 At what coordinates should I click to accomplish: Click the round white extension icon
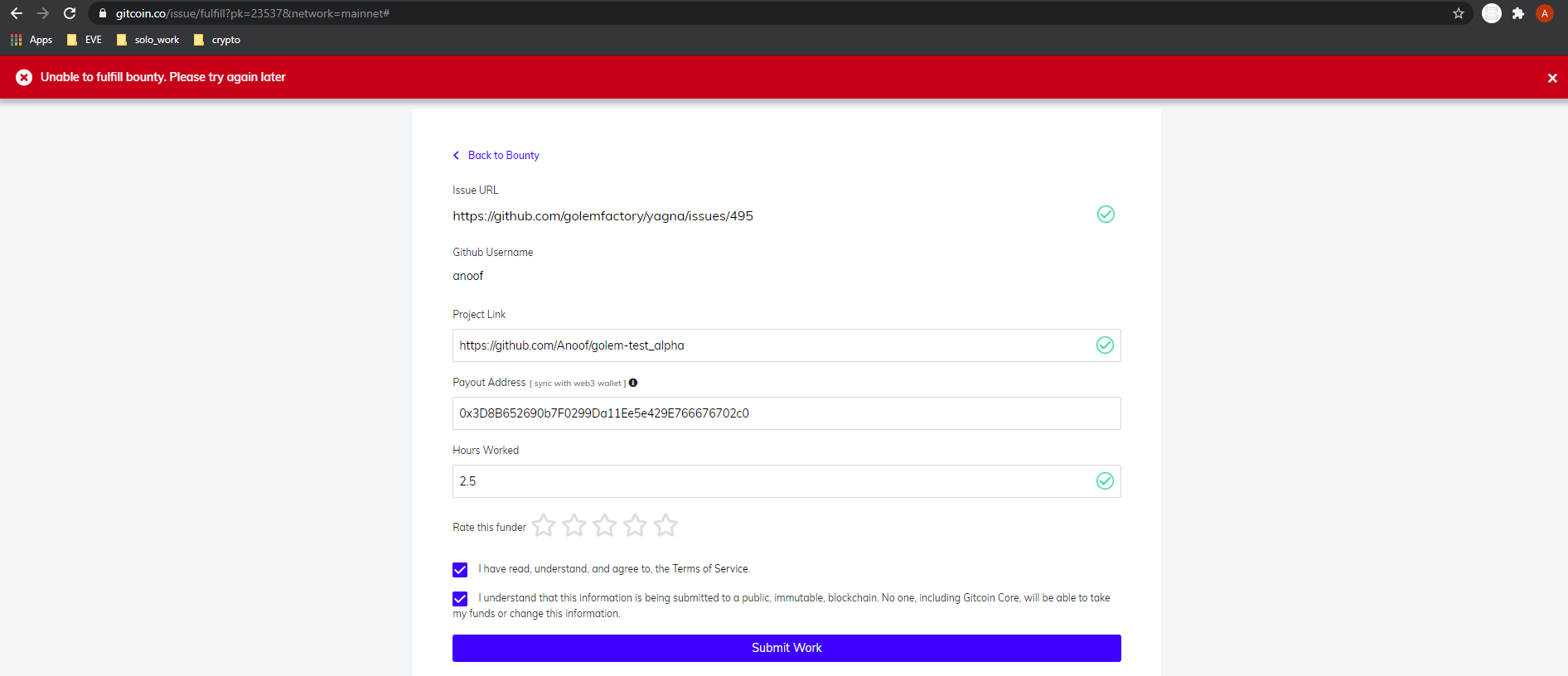tap(1492, 13)
